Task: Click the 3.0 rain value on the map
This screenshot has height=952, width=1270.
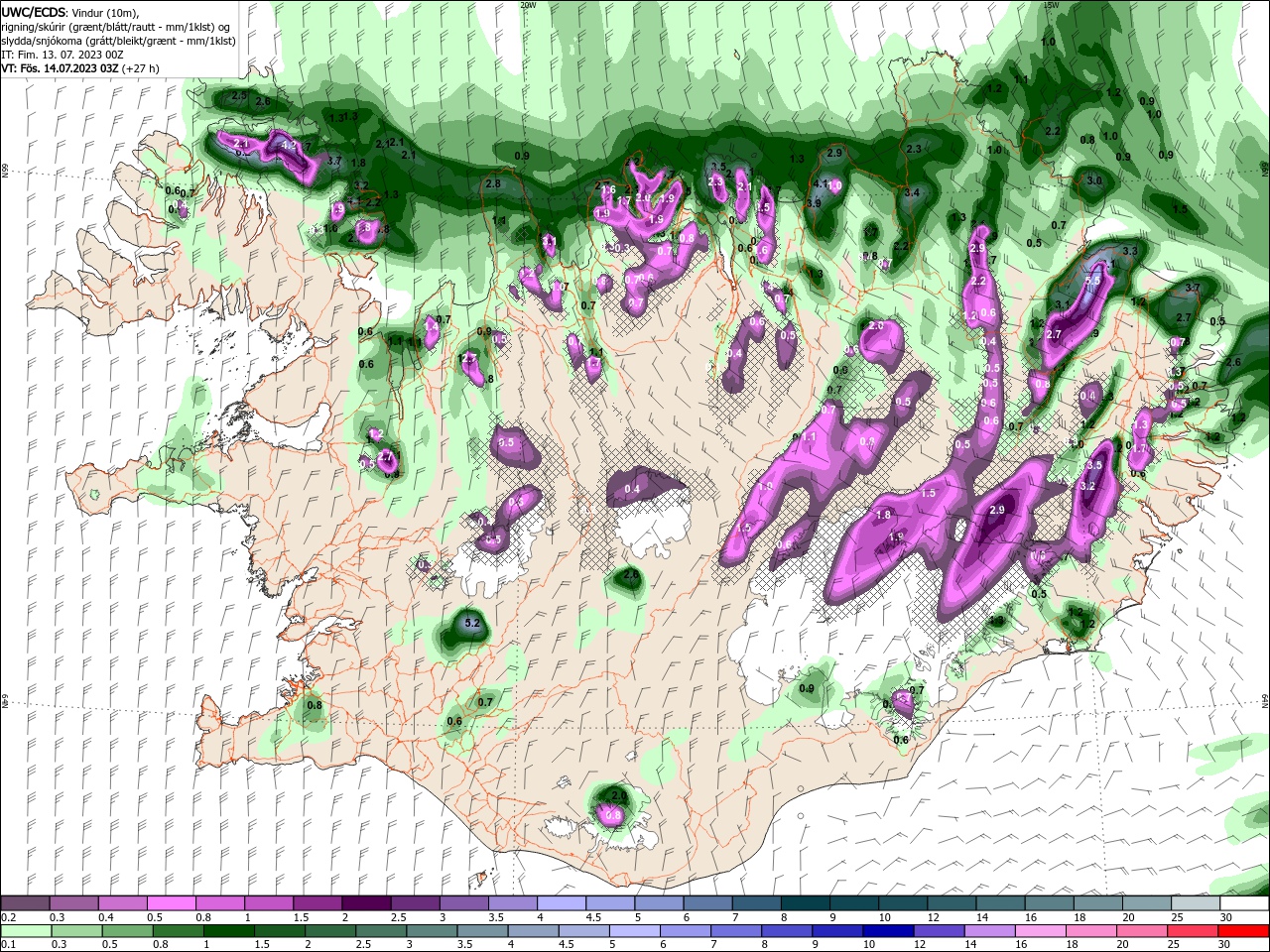Action: click(1094, 181)
